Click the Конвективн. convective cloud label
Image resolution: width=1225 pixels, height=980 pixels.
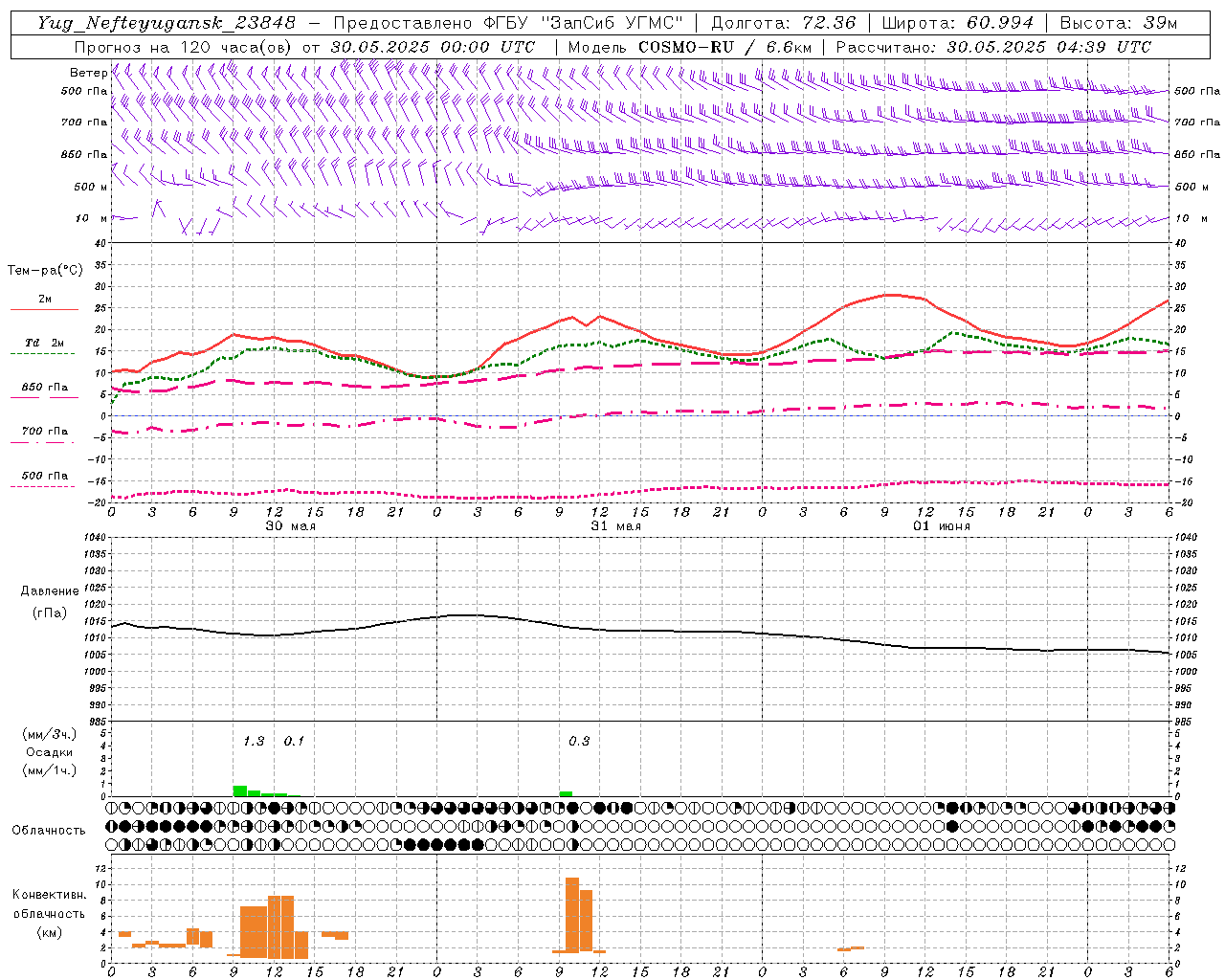click(x=49, y=894)
